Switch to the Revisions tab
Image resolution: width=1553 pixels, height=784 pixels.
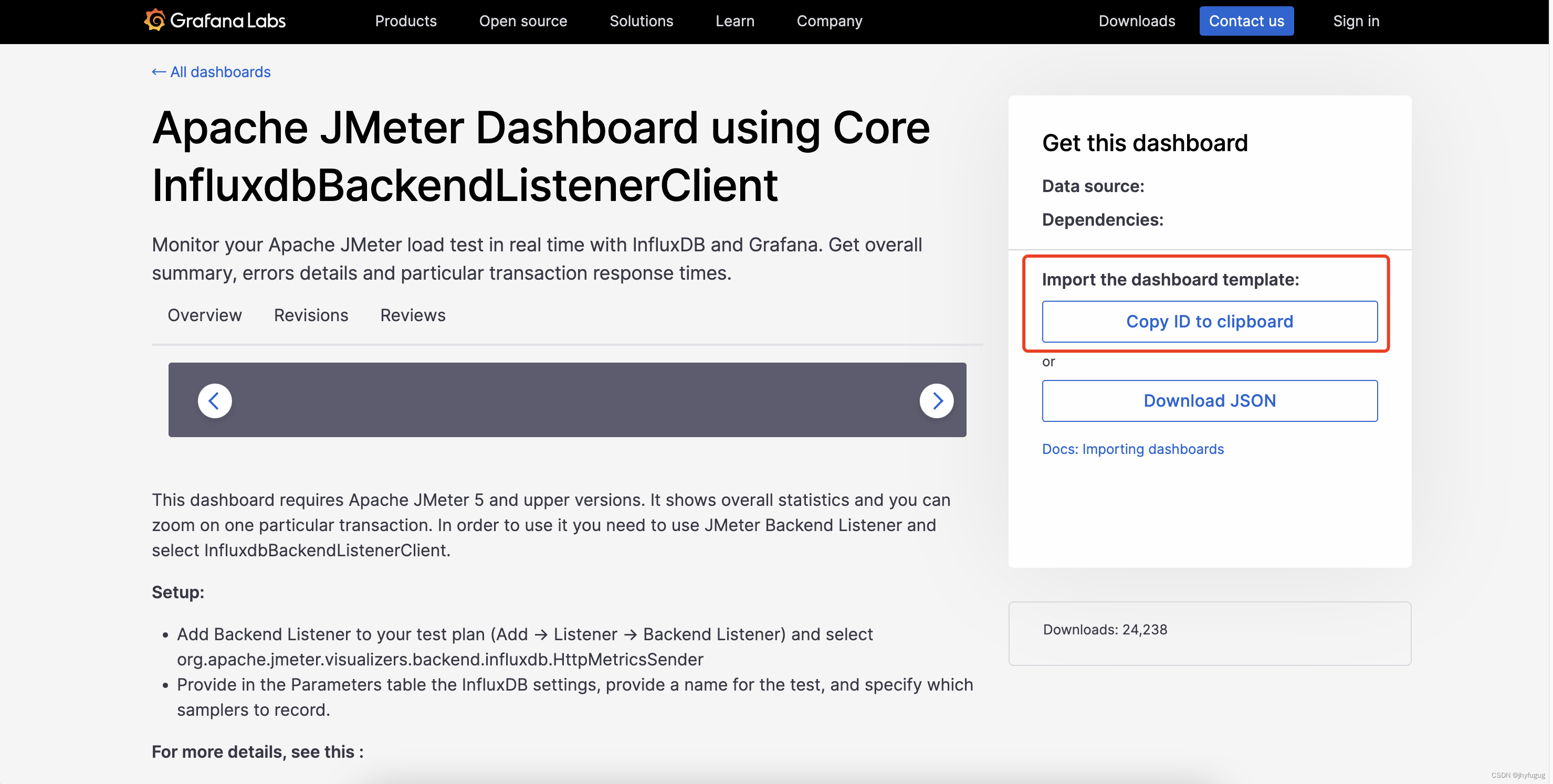(x=310, y=315)
